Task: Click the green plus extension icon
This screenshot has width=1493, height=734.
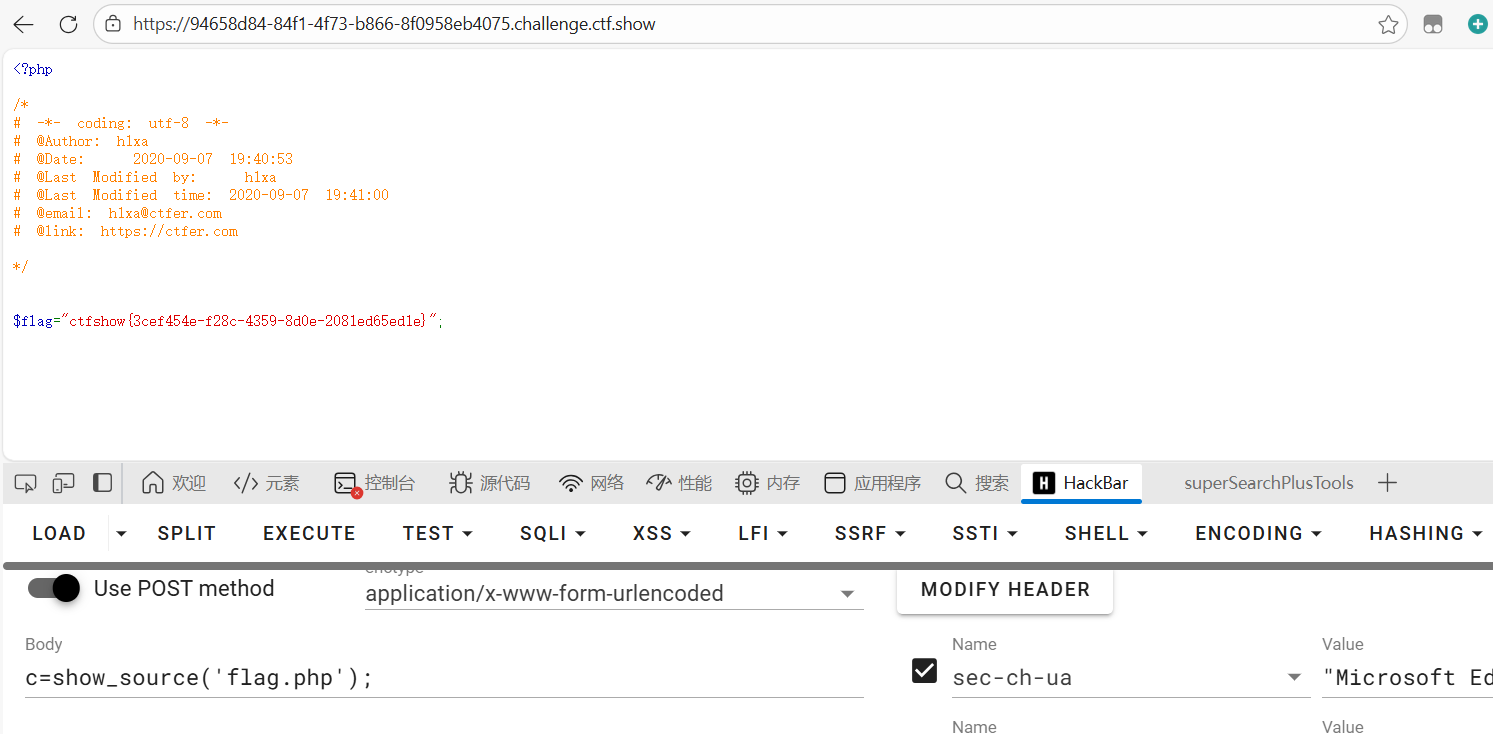Action: point(1477,24)
